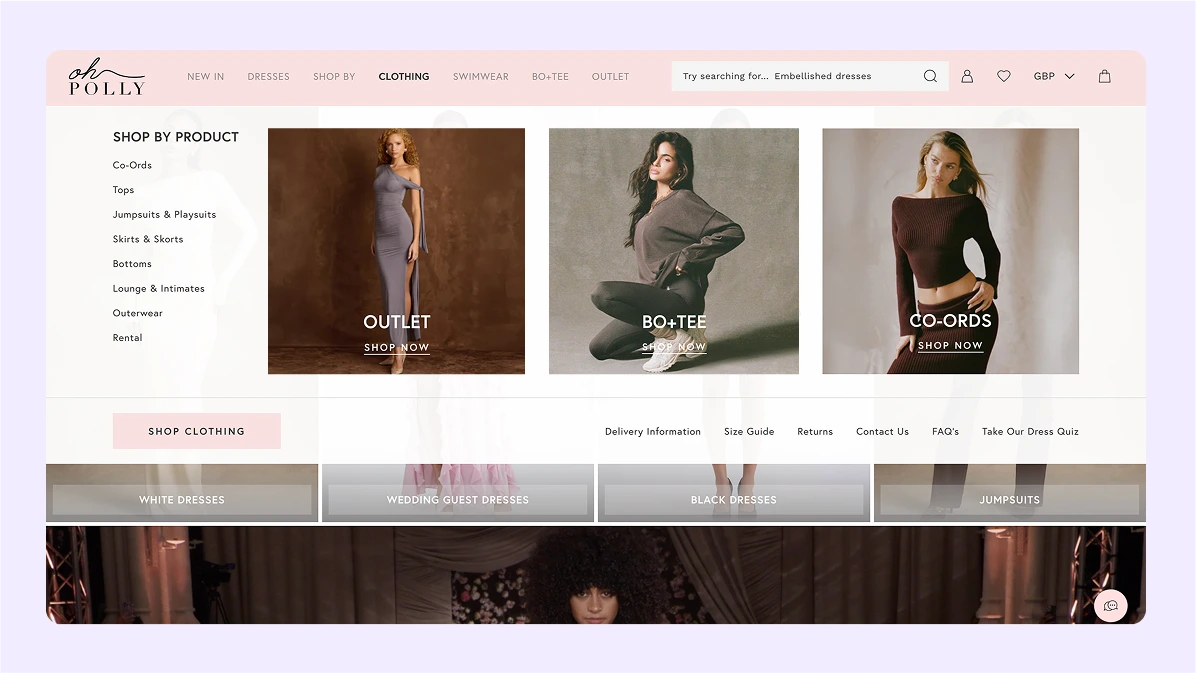
Task: Click Shop Now under Co-Ords card
Action: click(x=950, y=346)
